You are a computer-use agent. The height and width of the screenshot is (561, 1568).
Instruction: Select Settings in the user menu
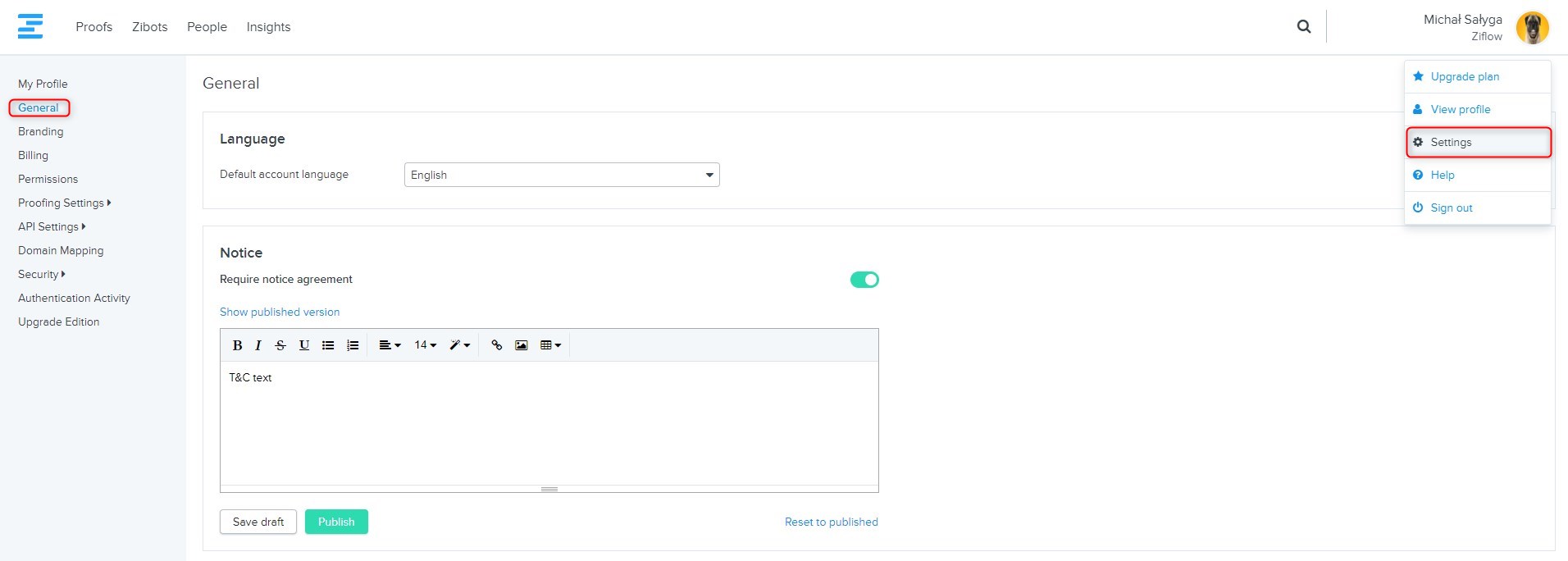1451,142
